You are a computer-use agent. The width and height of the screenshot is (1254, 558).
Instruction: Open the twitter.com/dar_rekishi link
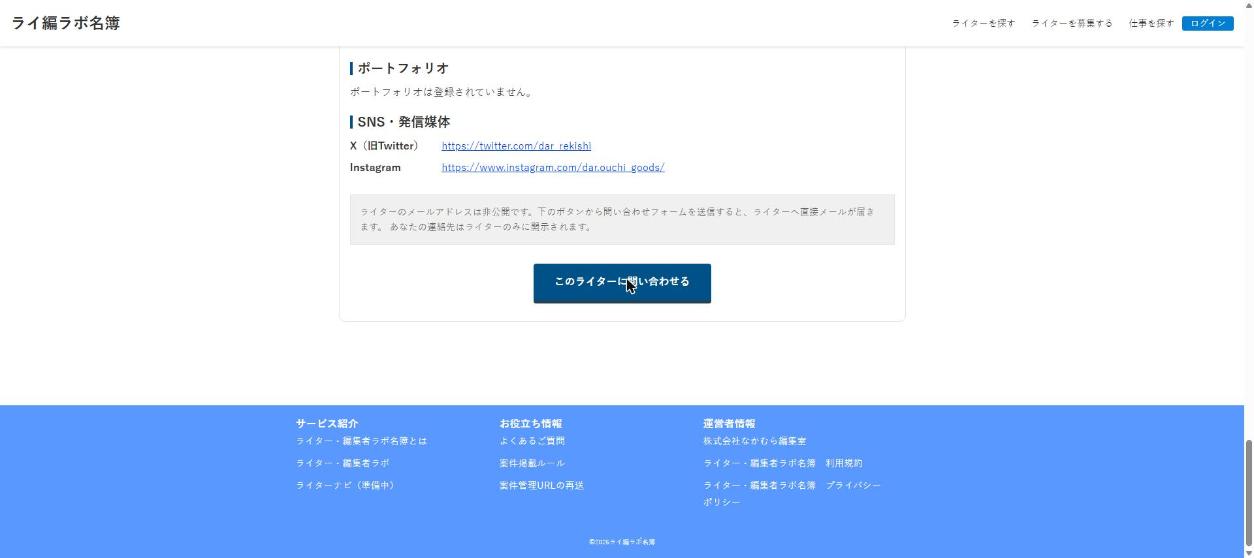pyautogui.click(x=516, y=146)
